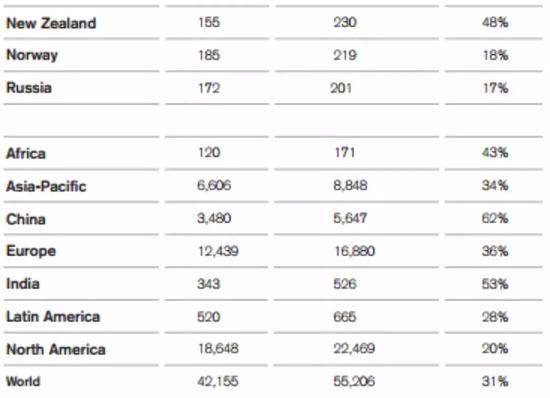Click North America's 18,648 value

coord(218,349)
